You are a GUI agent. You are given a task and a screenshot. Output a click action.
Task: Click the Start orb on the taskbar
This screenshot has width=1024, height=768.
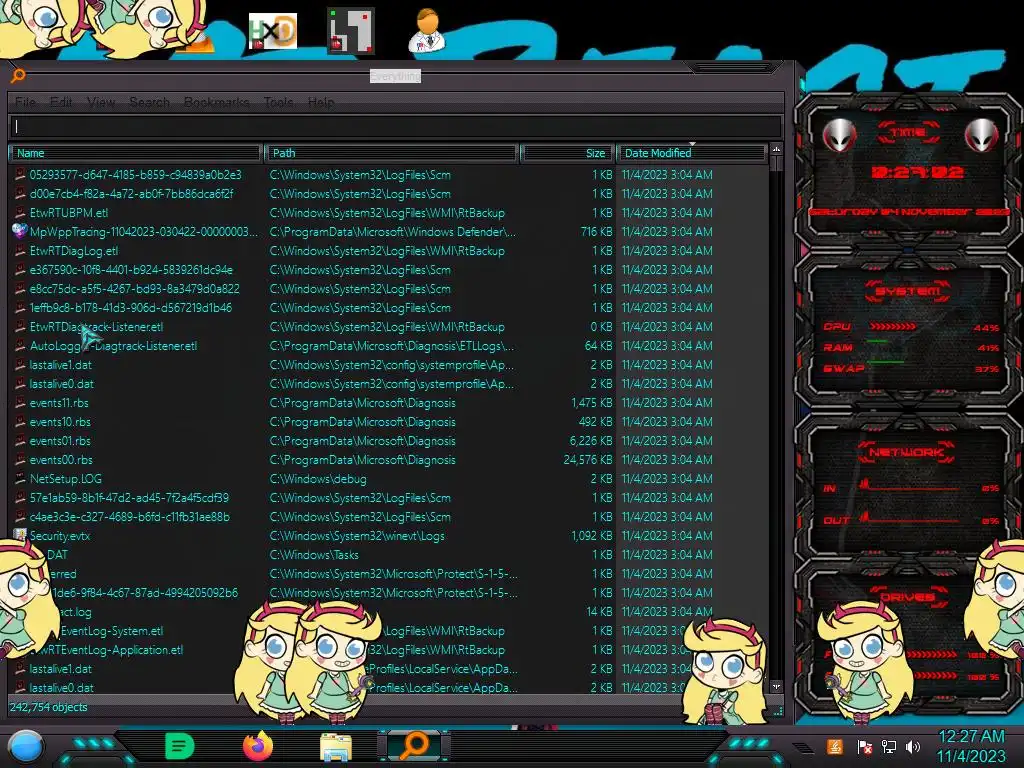(26, 746)
